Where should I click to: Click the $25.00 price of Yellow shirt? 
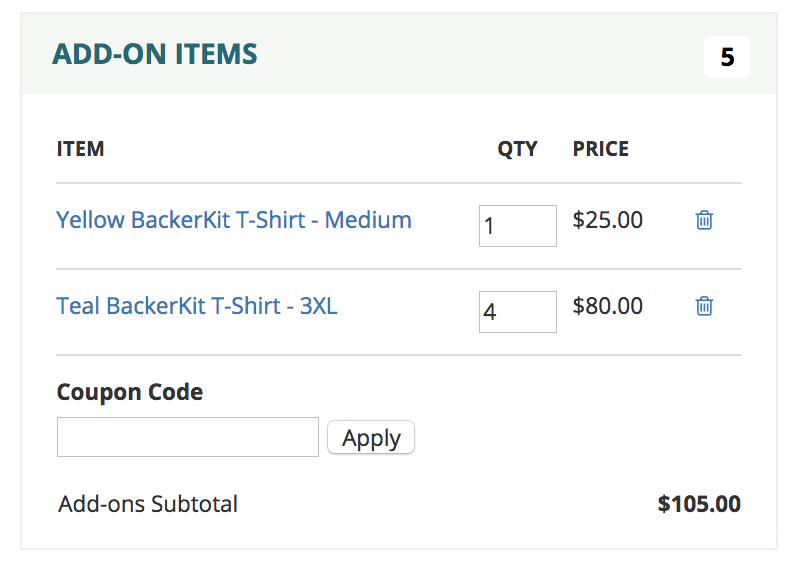(608, 220)
